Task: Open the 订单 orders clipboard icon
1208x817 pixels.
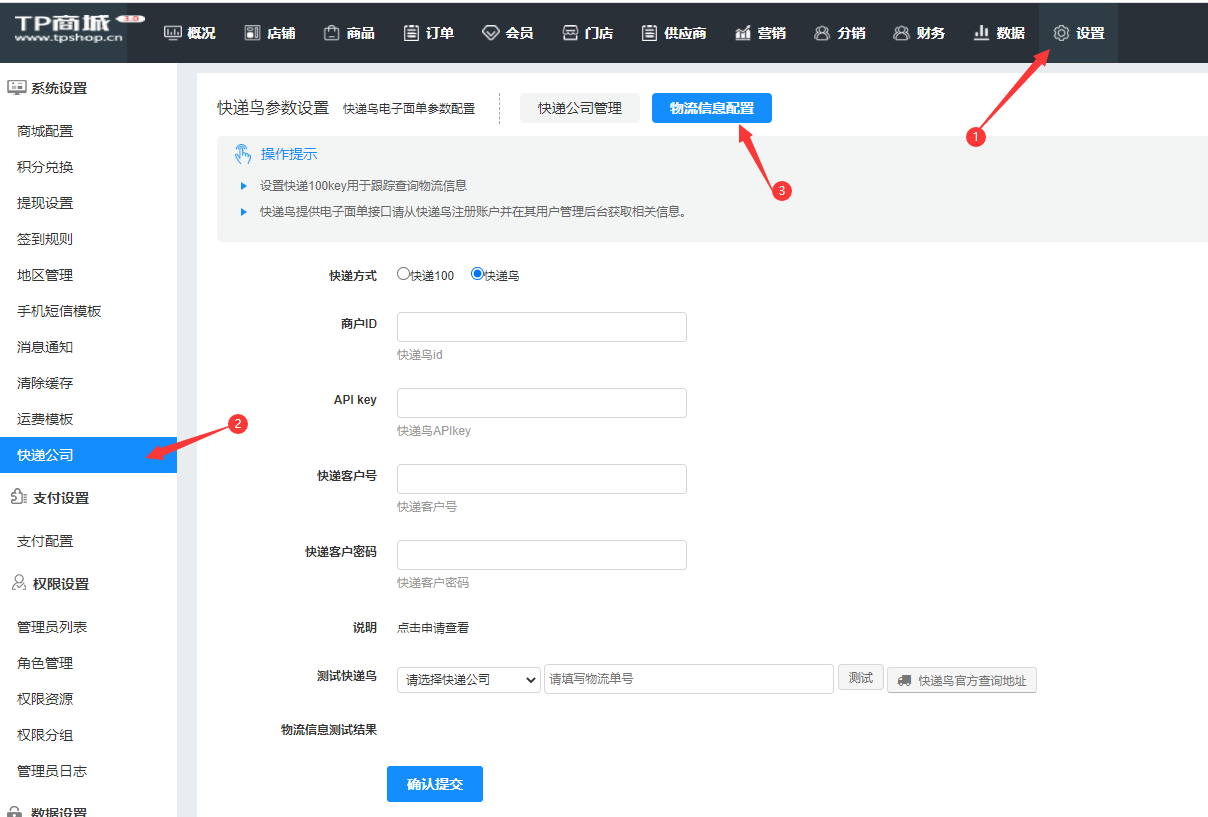Action: [x=411, y=33]
